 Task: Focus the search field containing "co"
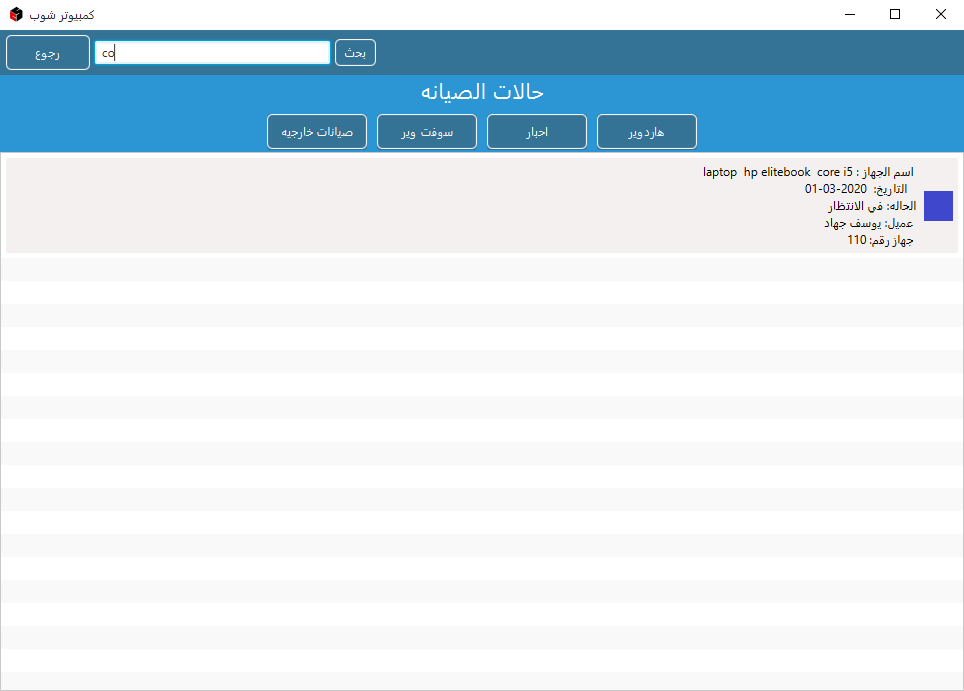point(212,53)
